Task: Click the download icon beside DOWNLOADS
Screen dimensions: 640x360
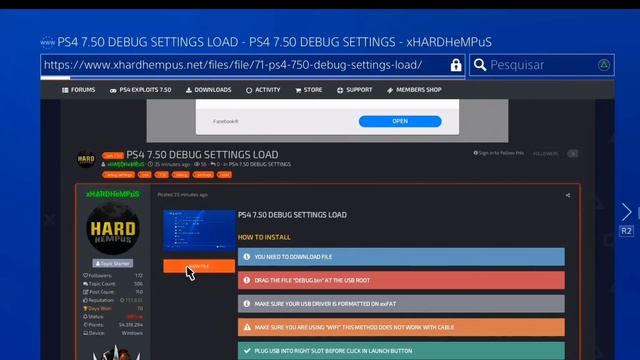Action: 189,90
